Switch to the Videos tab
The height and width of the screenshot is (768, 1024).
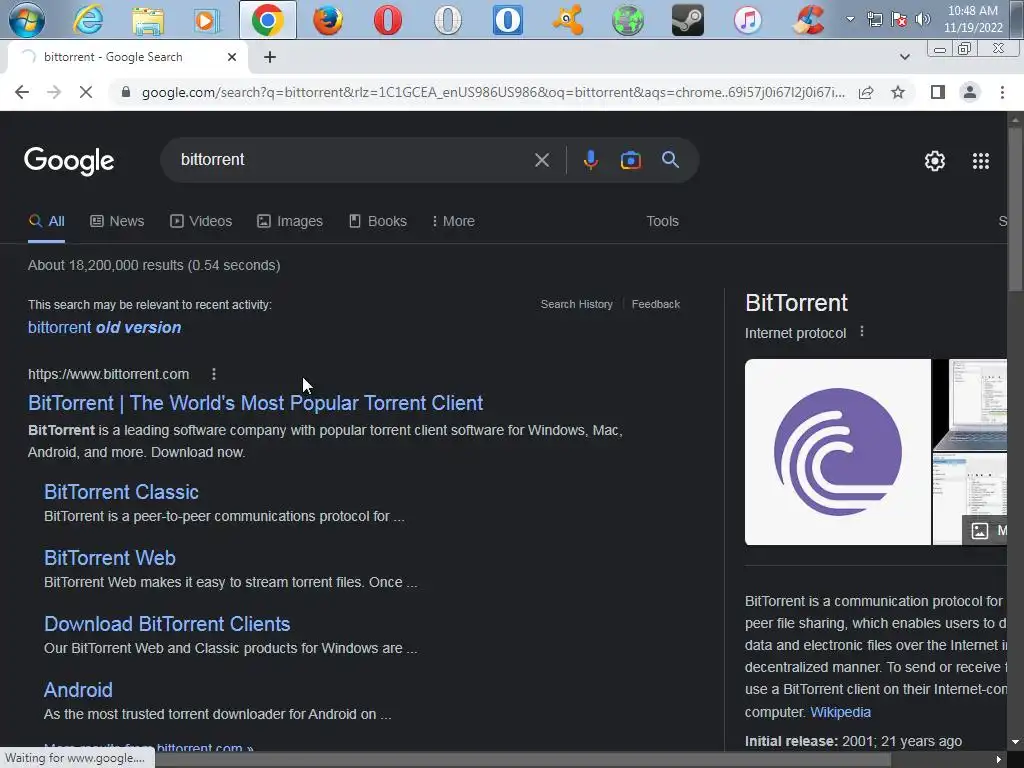(200, 221)
